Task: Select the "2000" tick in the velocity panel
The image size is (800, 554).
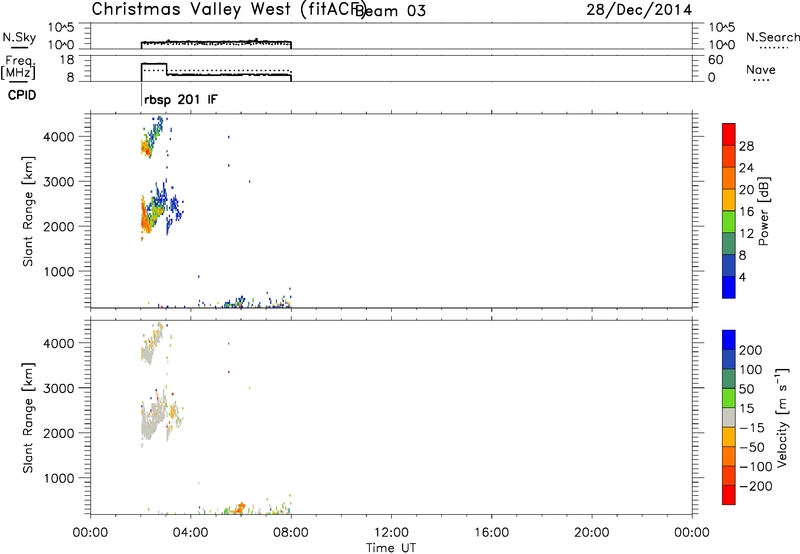Action: pos(59,433)
